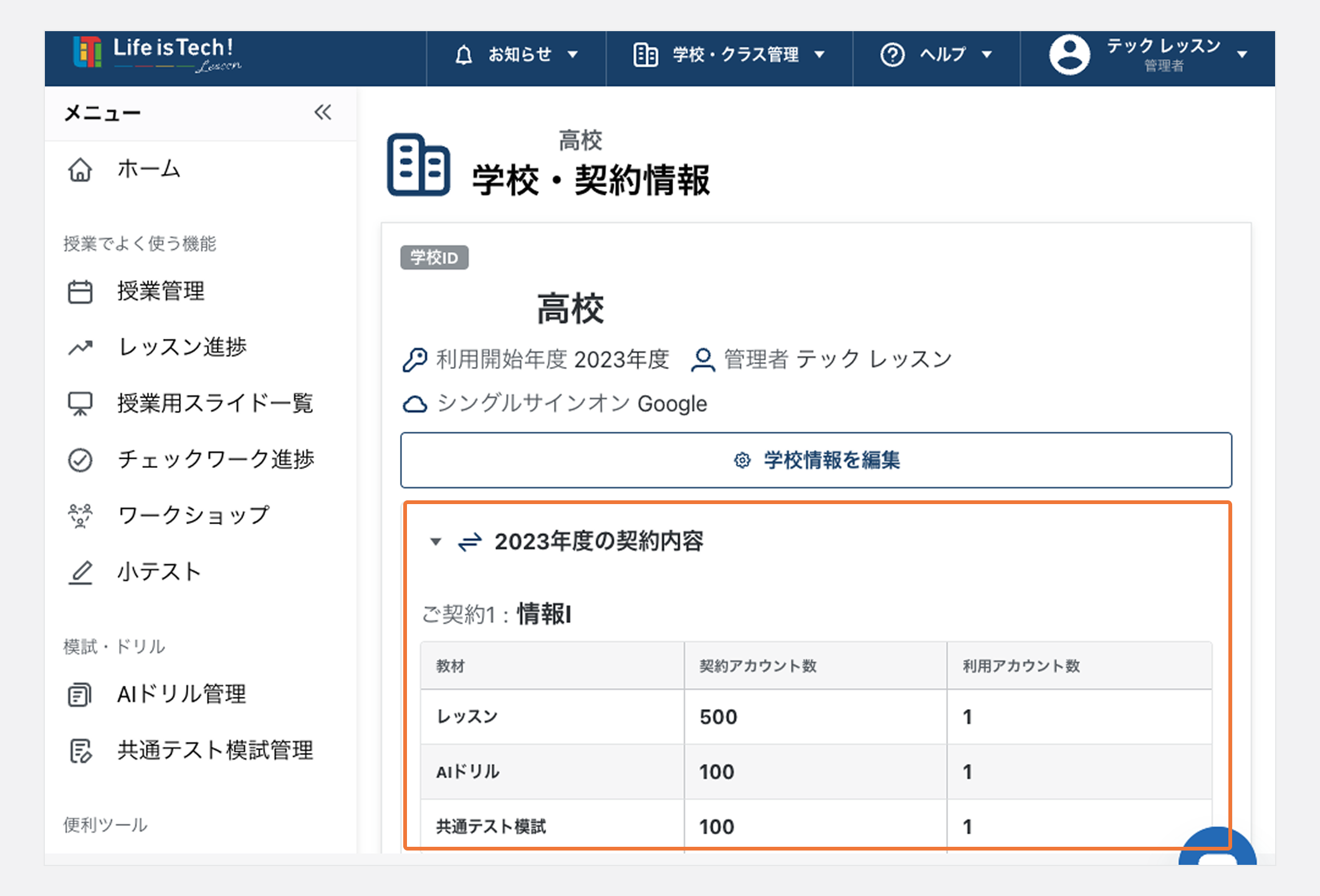Screen dimensions: 1320x896
Task: Open 共通テスト模試管理 menu item
Action: 215,750
